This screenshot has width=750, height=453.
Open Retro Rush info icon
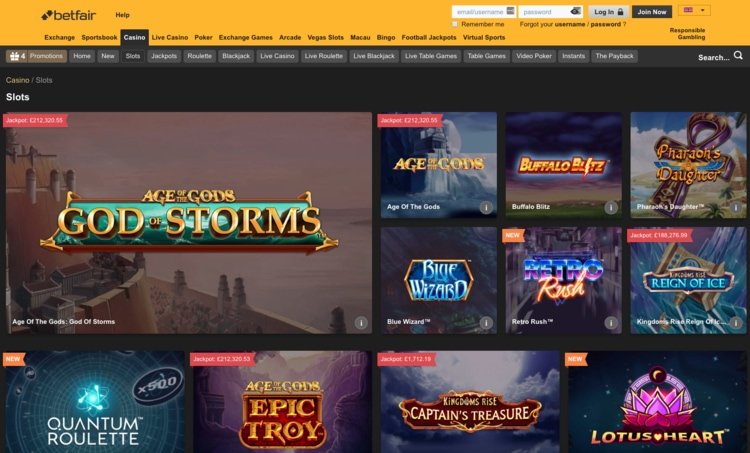pos(611,323)
